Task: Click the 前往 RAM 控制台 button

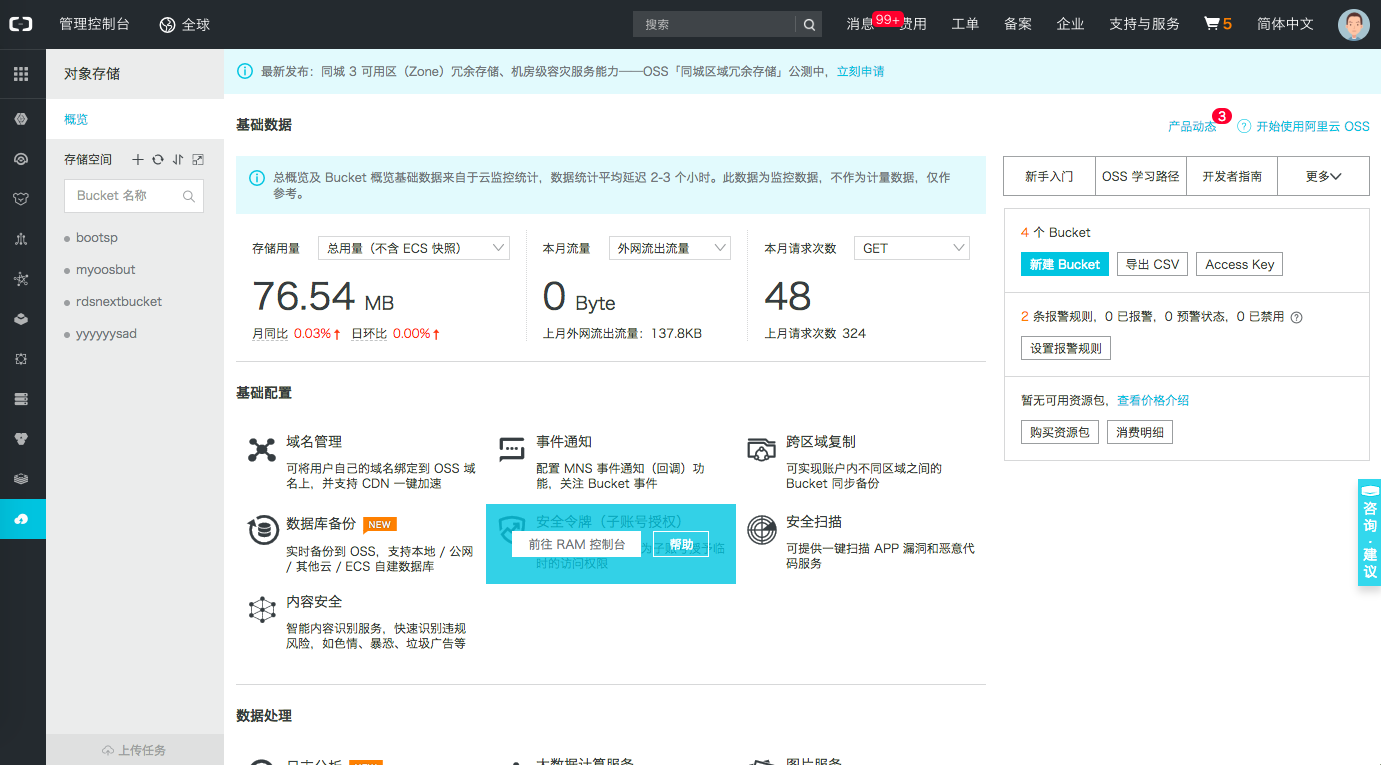Action: [577, 544]
